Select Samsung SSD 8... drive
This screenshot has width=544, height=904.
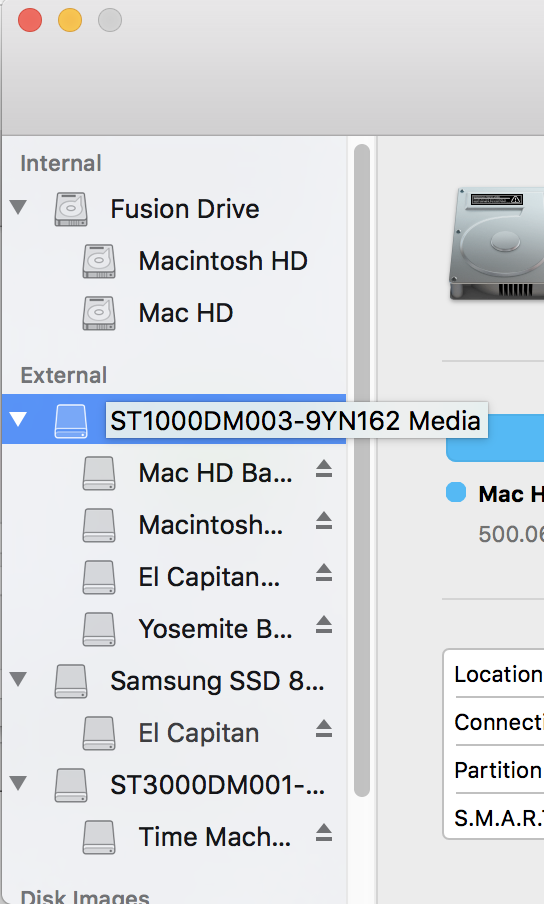[x=174, y=681]
